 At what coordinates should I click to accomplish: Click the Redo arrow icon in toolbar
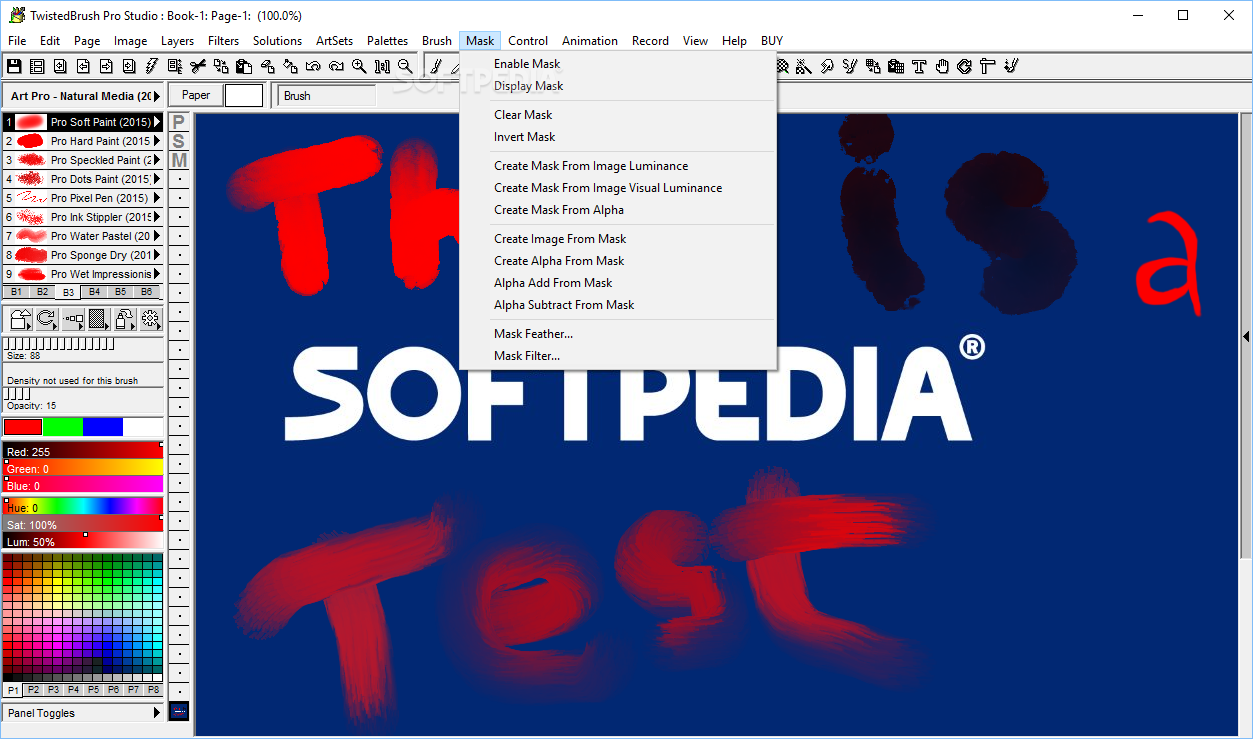click(336, 66)
